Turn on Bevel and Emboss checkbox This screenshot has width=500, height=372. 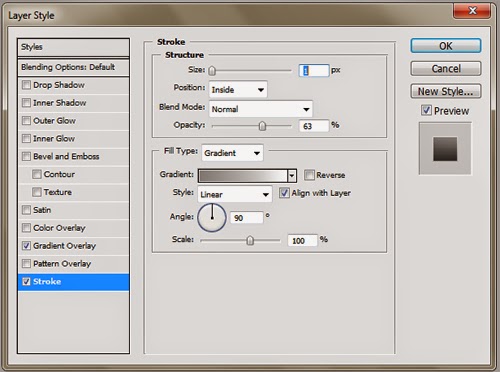[26, 156]
